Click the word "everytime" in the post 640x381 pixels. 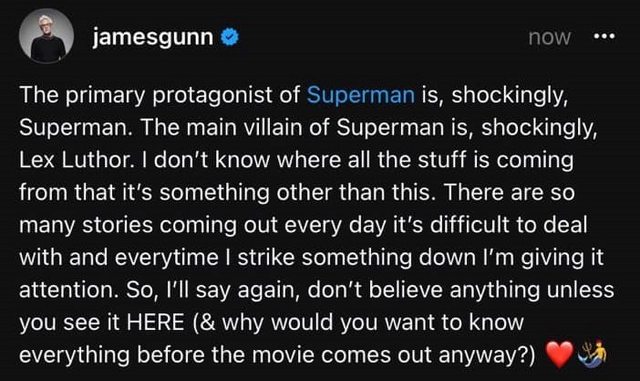coord(166,258)
